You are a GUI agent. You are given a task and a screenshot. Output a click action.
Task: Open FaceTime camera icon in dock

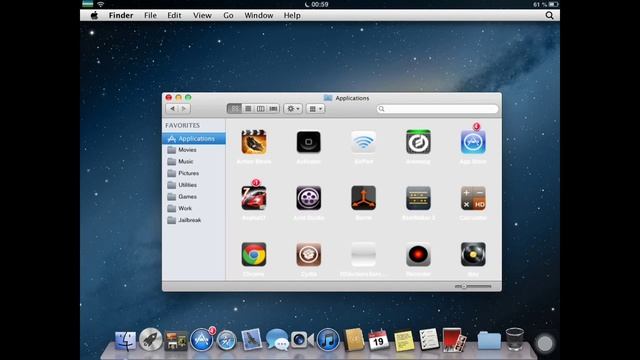click(302, 340)
